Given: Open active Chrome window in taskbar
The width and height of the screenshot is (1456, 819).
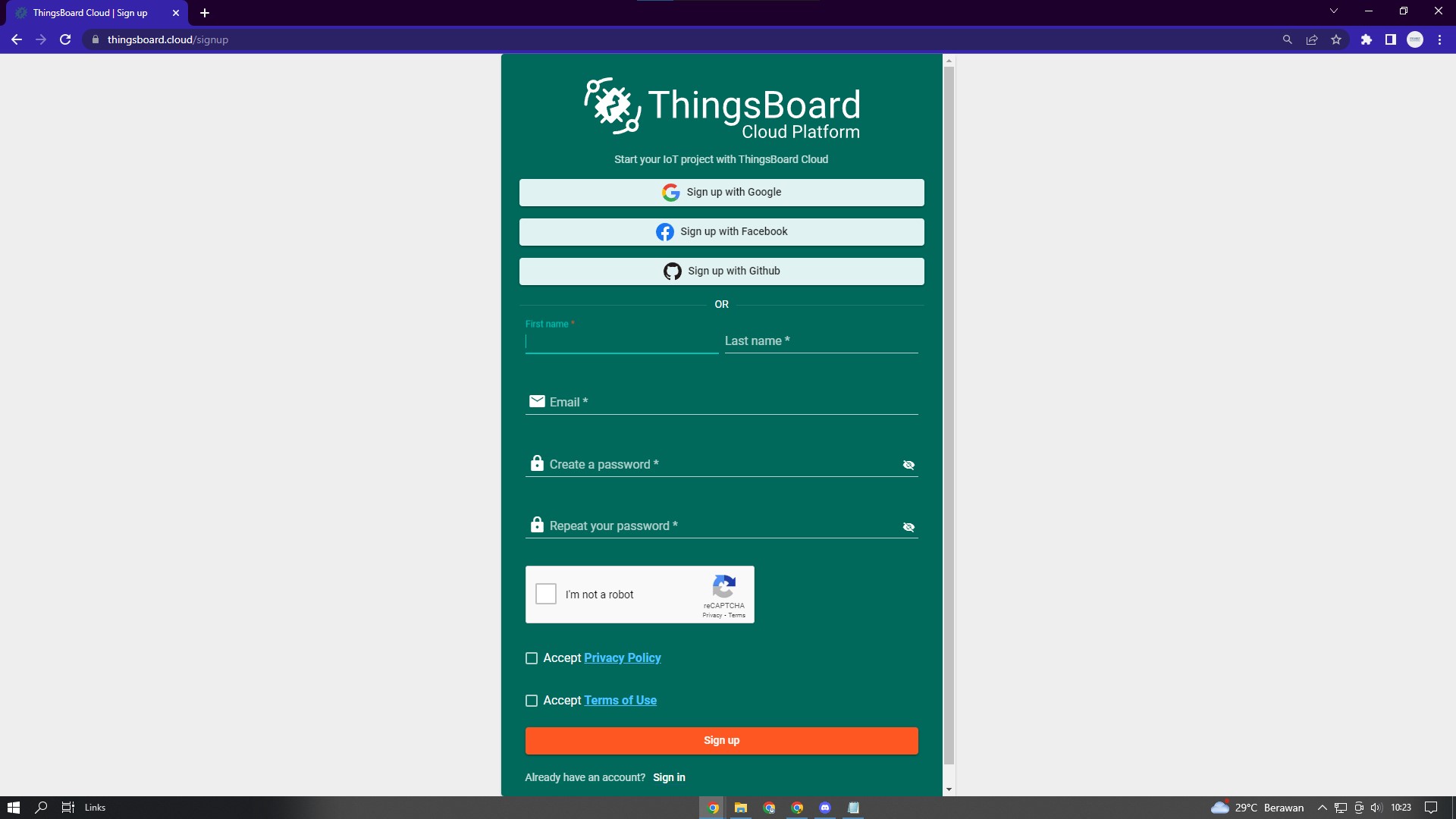Looking at the screenshot, I should click(713, 808).
